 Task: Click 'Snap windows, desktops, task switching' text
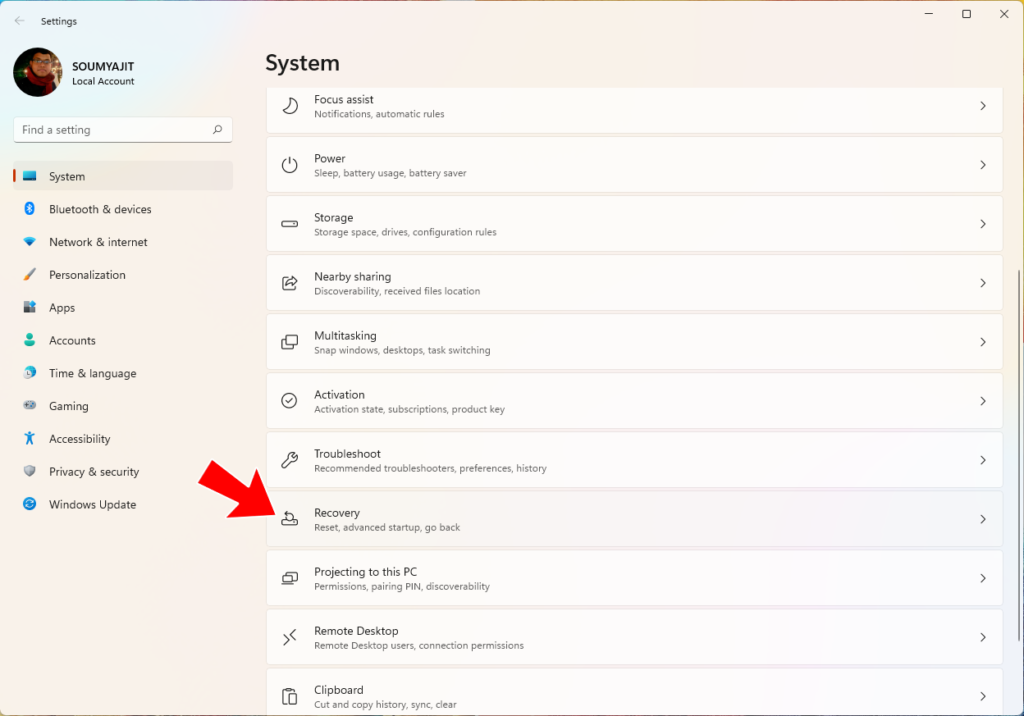coord(402,350)
